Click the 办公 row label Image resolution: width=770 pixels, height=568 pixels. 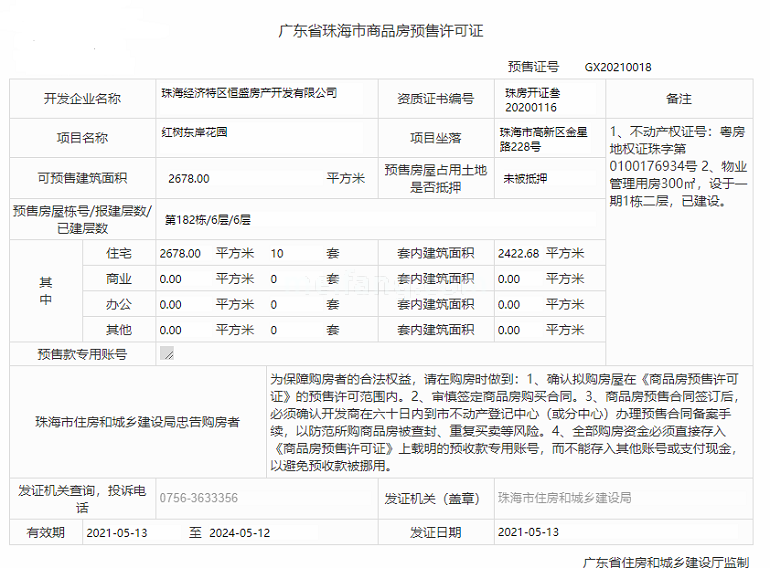(x=119, y=304)
